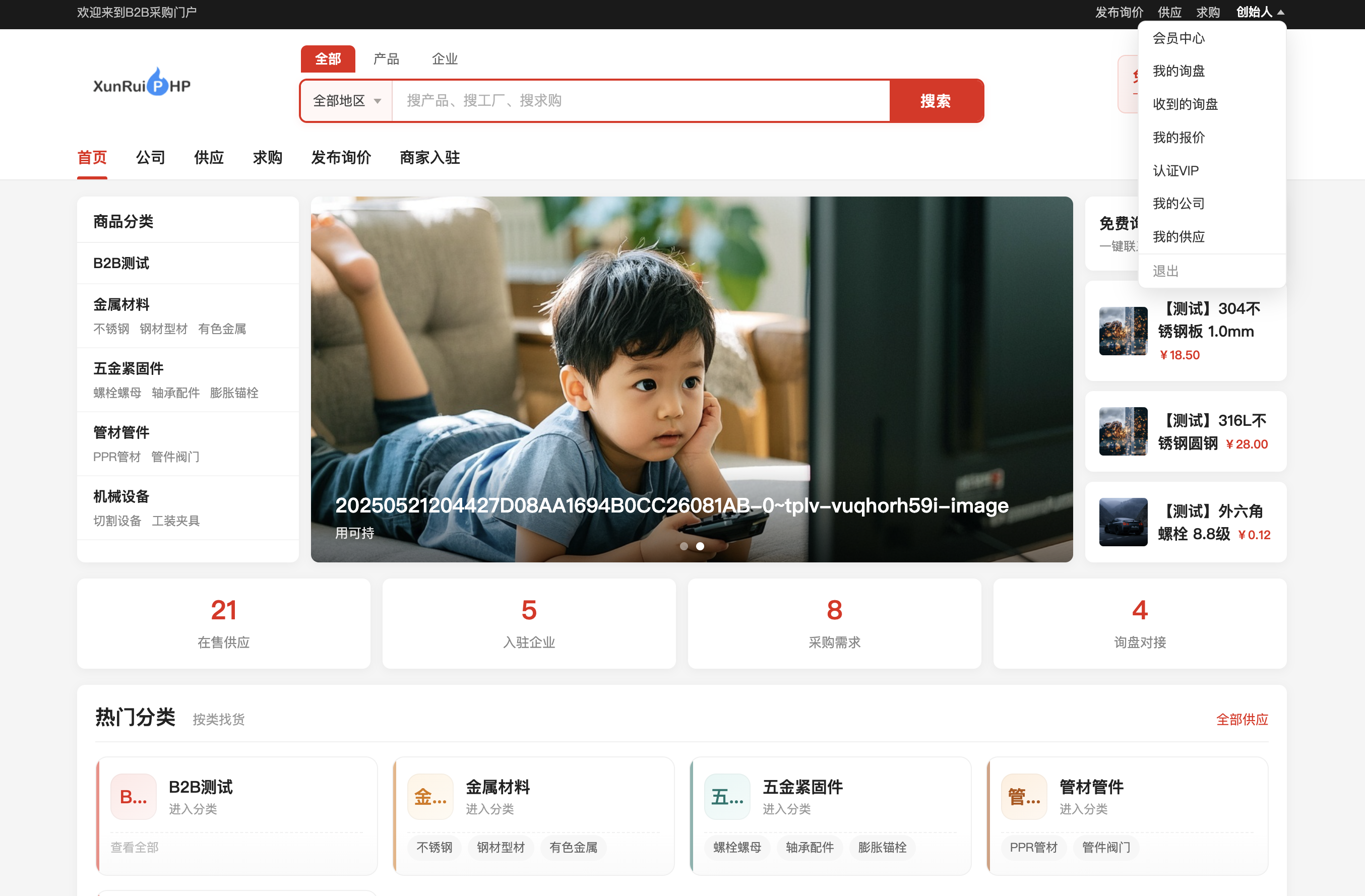
Task: Go to 首页 navigation item
Action: 92,157
